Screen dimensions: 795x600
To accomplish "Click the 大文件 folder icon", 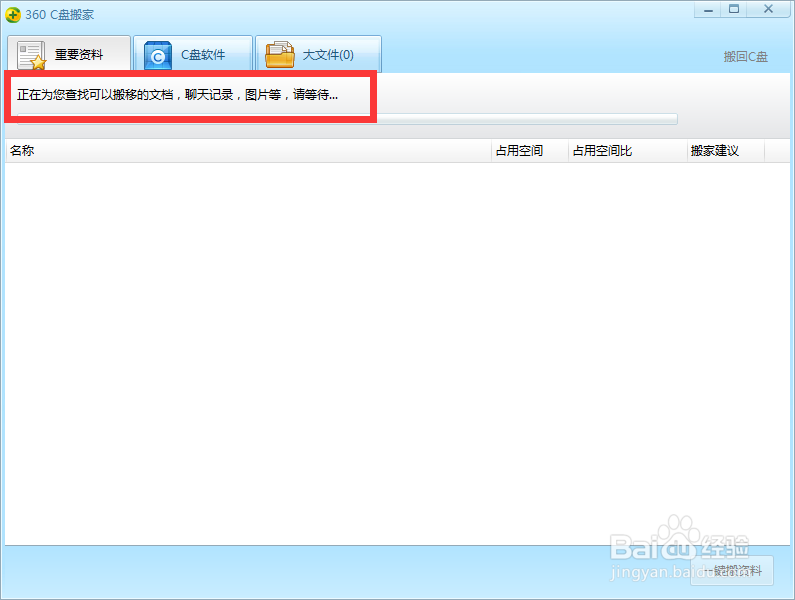I will point(280,55).
